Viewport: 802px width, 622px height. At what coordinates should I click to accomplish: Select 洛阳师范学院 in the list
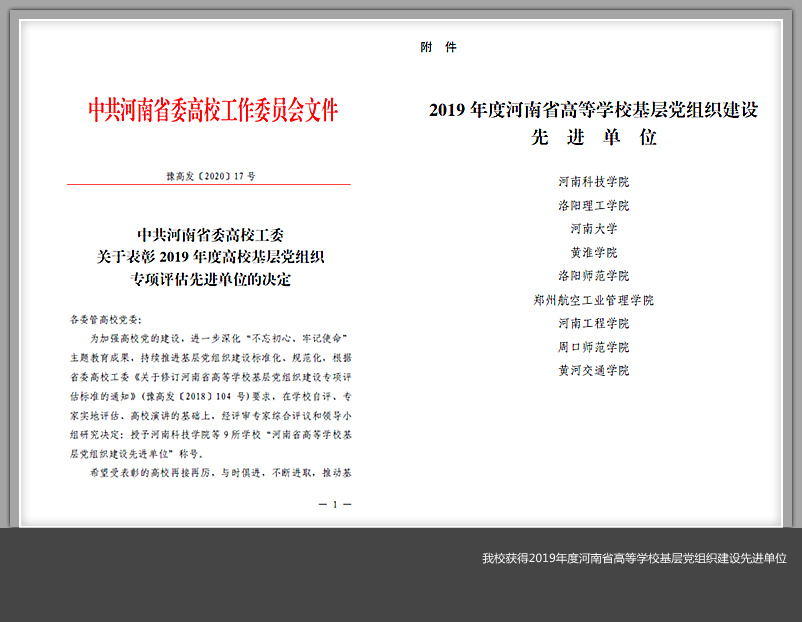[x=593, y=275]
